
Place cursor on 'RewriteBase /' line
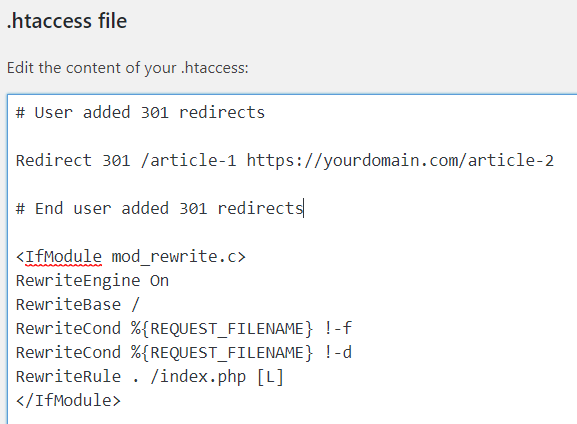[78, 305]
